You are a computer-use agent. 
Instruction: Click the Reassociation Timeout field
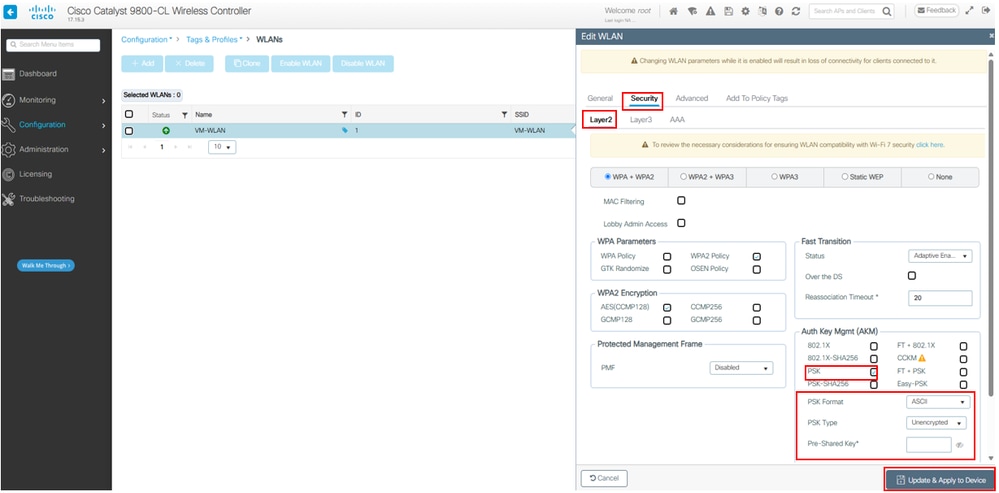coord(940,298)
